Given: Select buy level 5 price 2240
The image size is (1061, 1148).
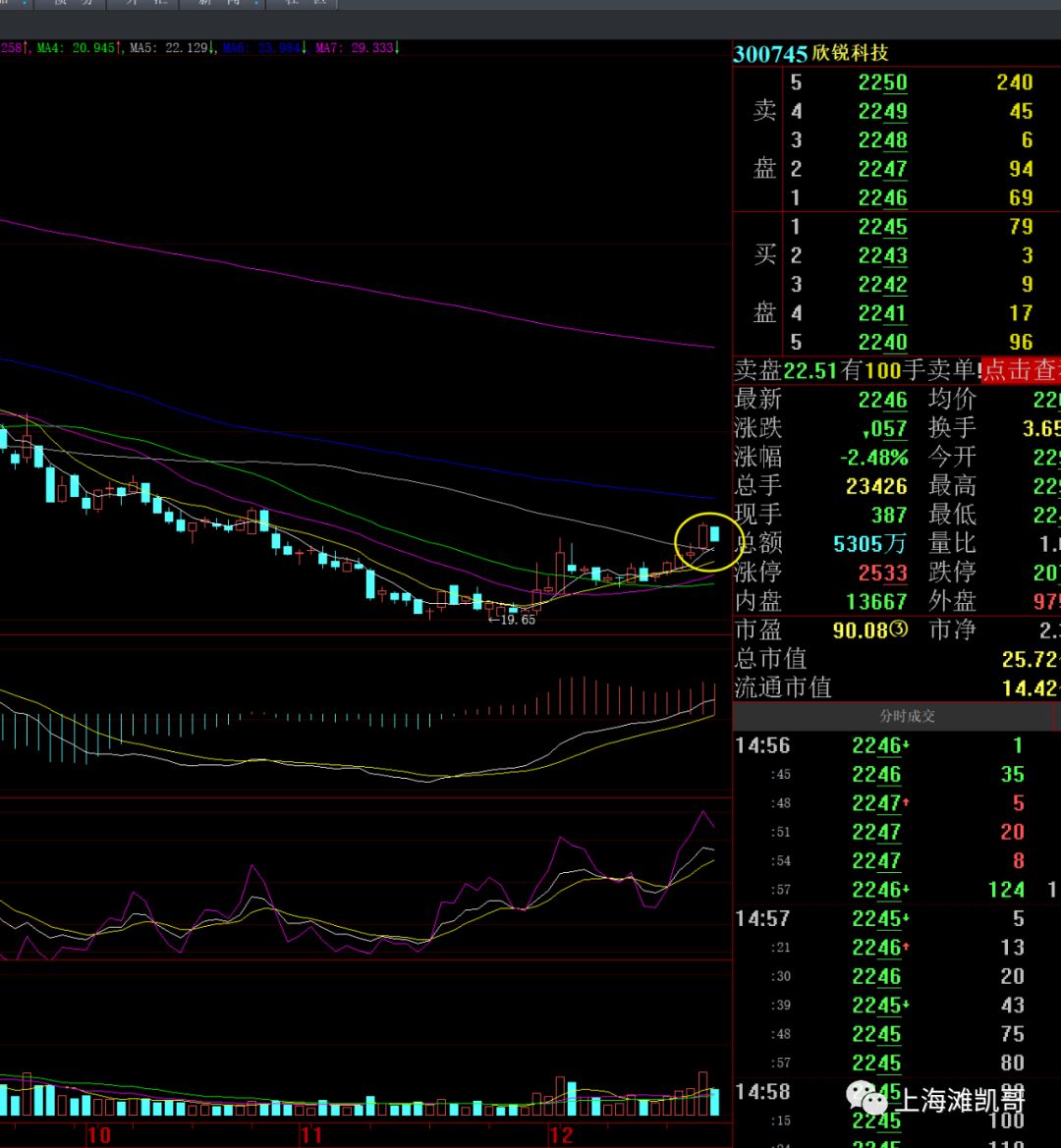Looking at the screenshot, I should 882,342.
